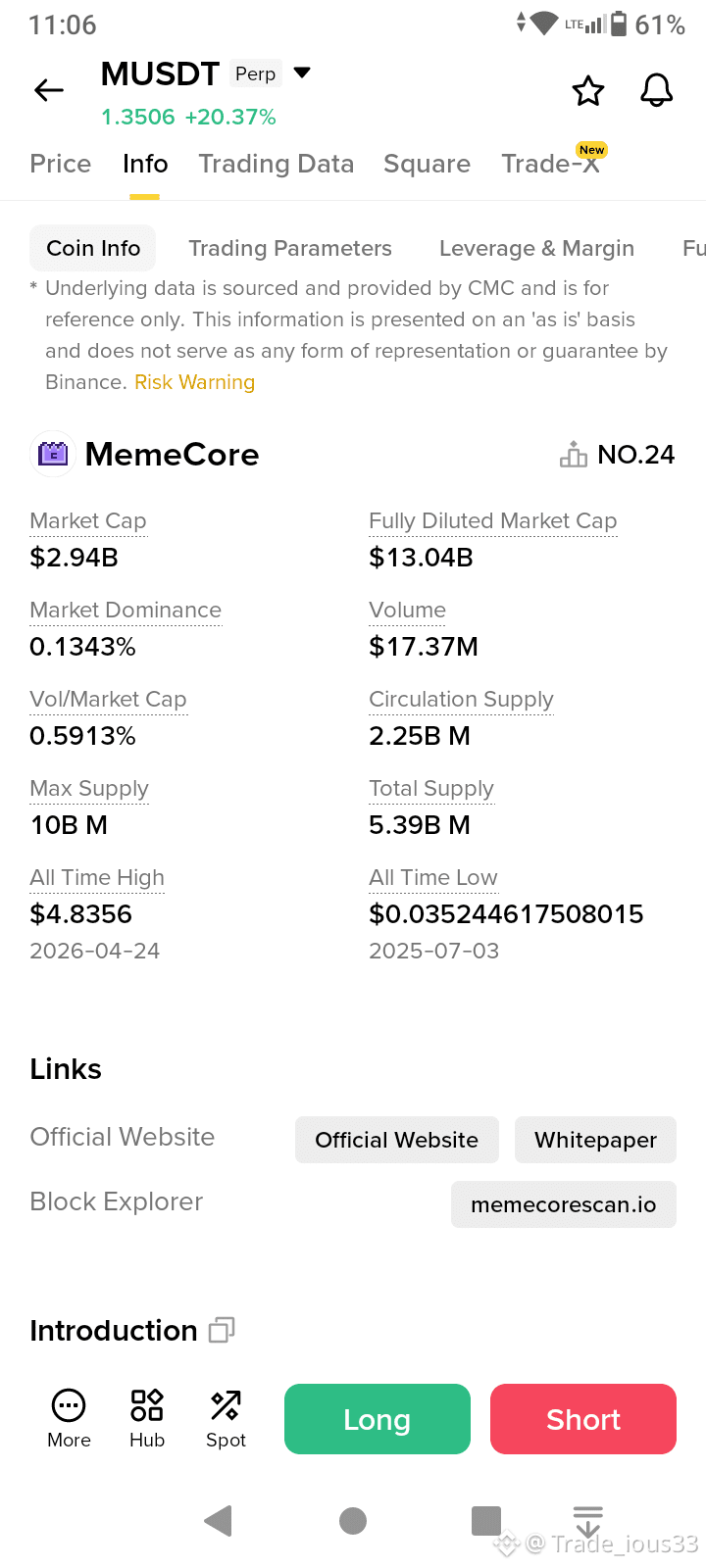Viewport: 706px width, 1568px height.
Task: Select the Leverage & Margin sub-tab
Action: click(x=537, y=249)
